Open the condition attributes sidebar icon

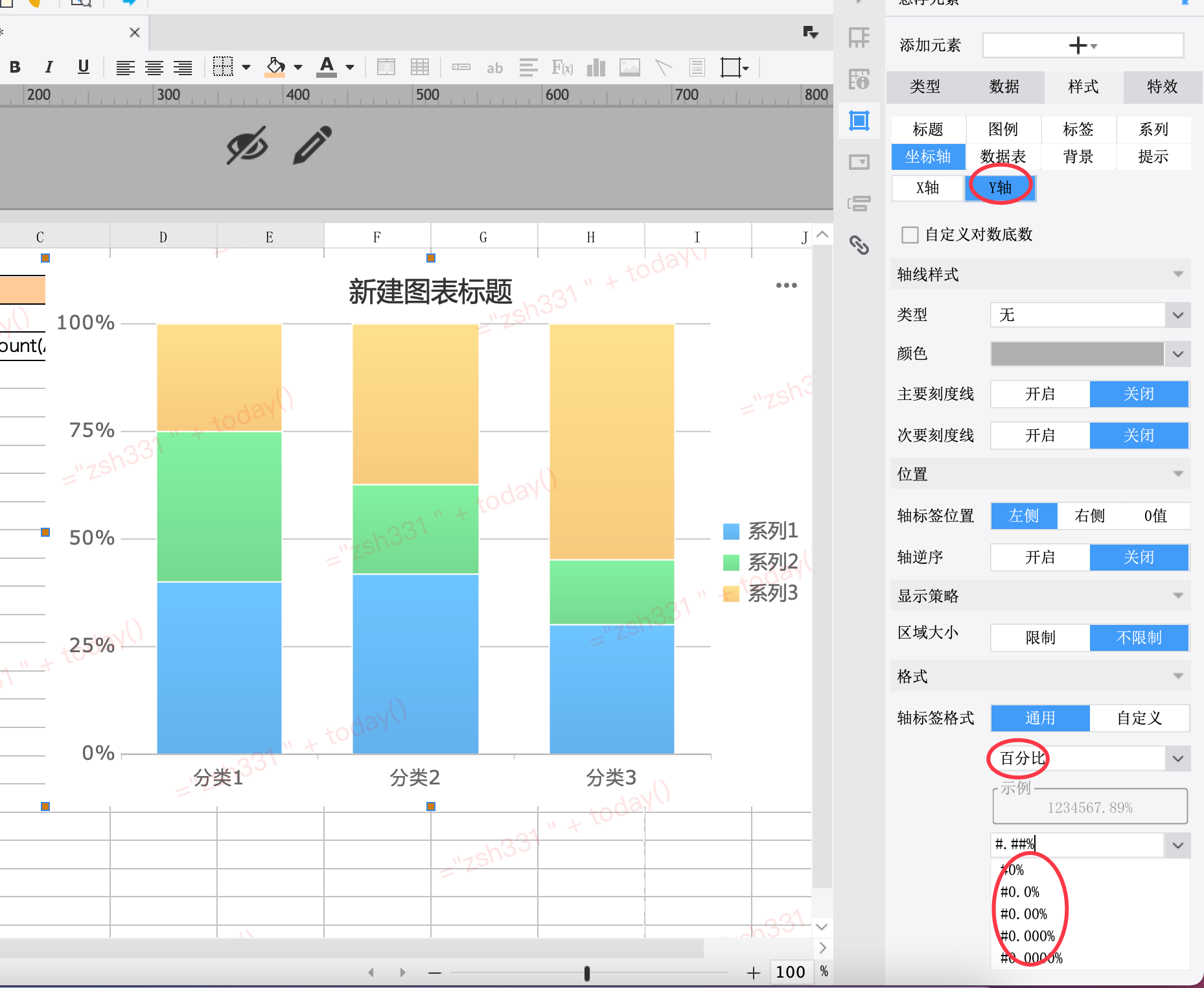click(859, 204)
